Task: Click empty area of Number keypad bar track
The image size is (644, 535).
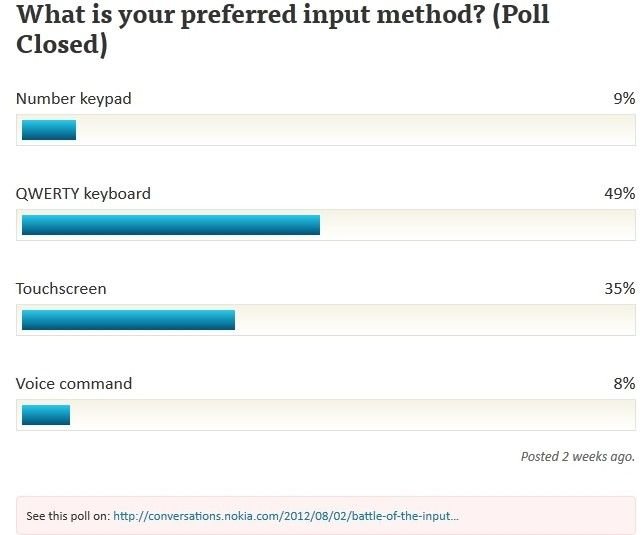Action: pyautogui.click(x=355, y=130)
